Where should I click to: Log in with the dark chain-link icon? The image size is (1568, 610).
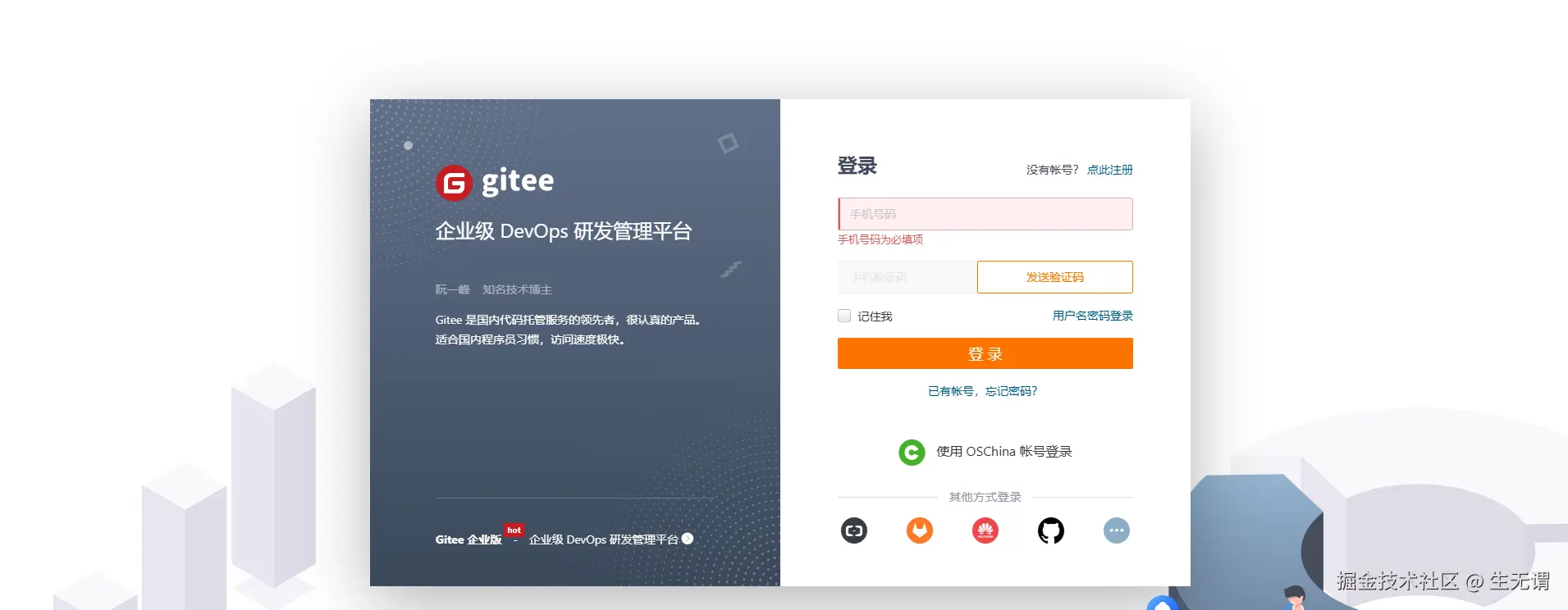(854, 530)
